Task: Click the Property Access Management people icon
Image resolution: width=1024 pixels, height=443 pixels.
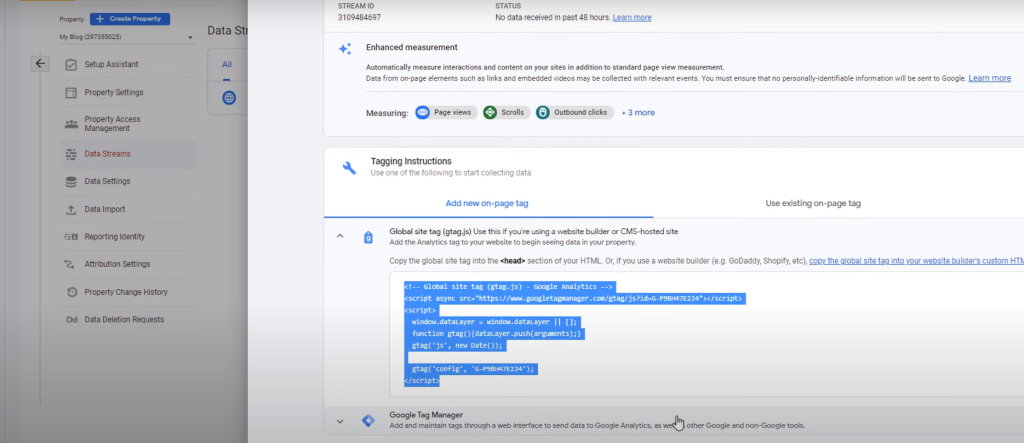Action: coord(70,123)
